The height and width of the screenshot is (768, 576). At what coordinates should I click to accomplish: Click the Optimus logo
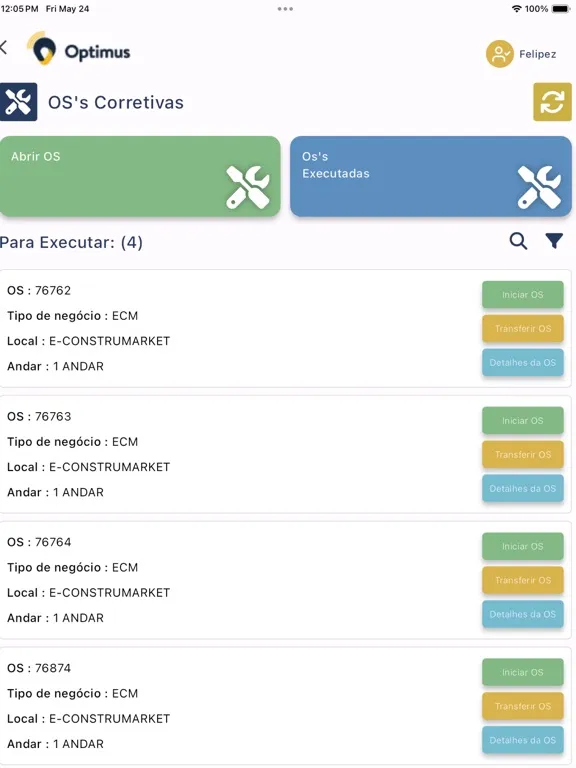[x=79, y=48]
